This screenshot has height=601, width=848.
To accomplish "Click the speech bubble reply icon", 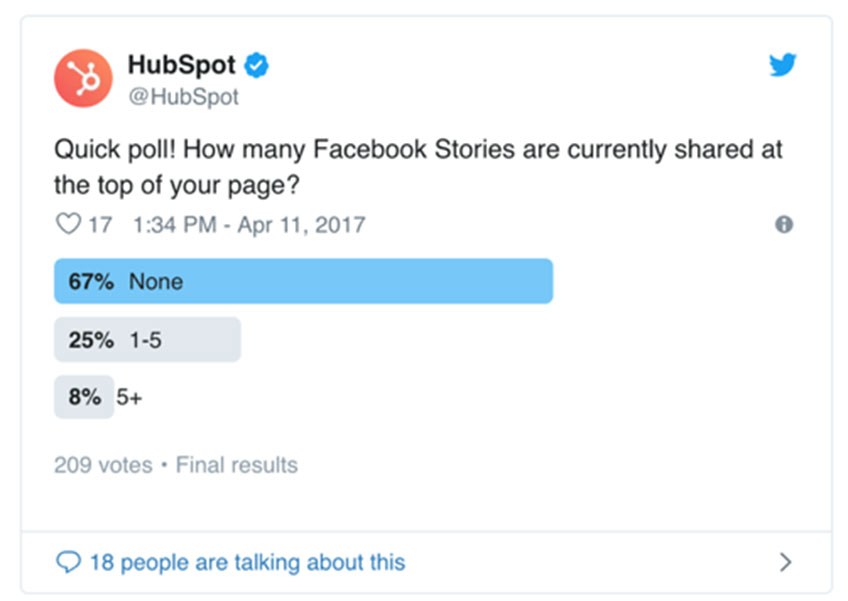I will [69, 562].
